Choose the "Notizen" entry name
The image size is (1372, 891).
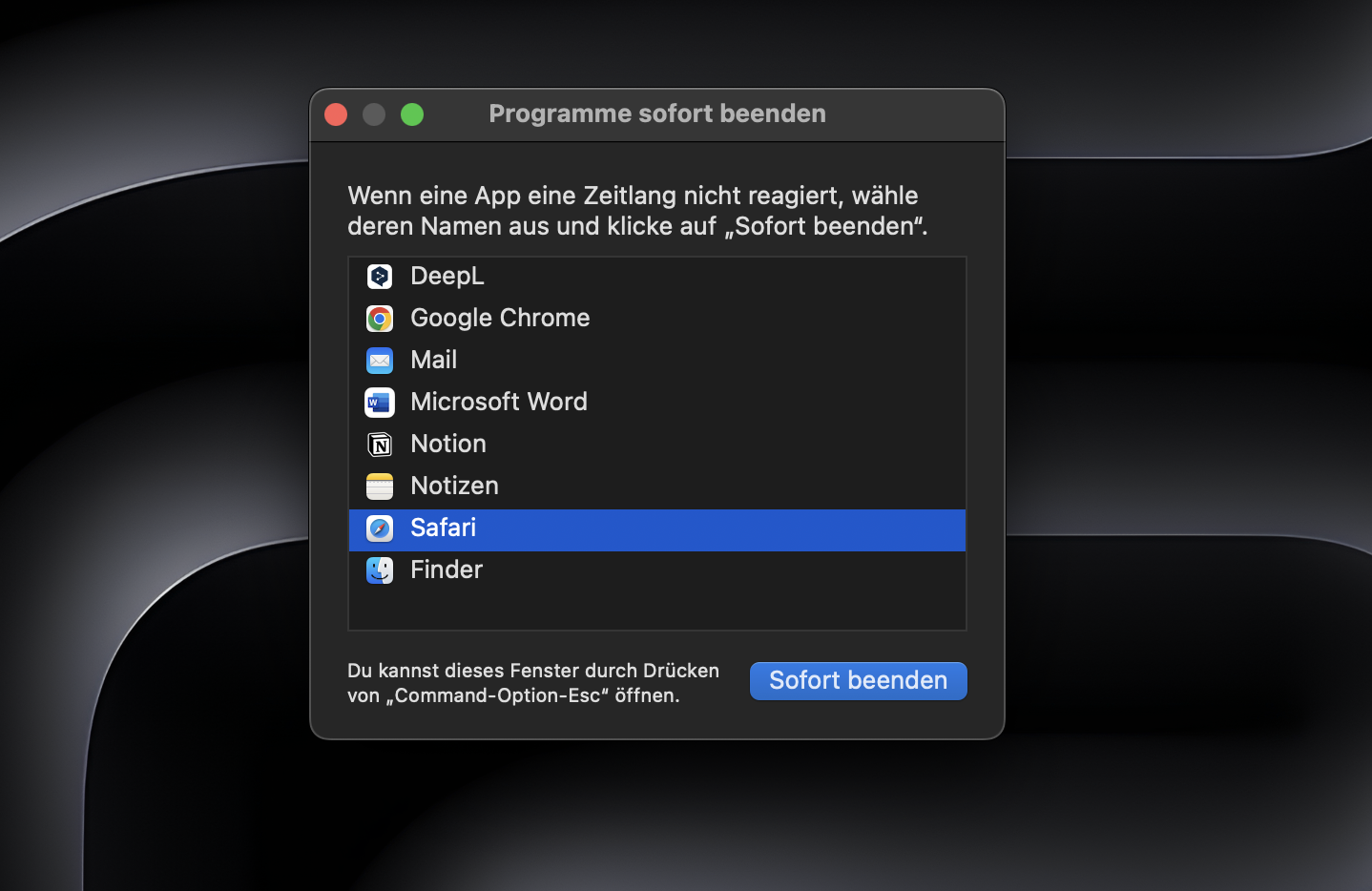[x=455, y=486]
